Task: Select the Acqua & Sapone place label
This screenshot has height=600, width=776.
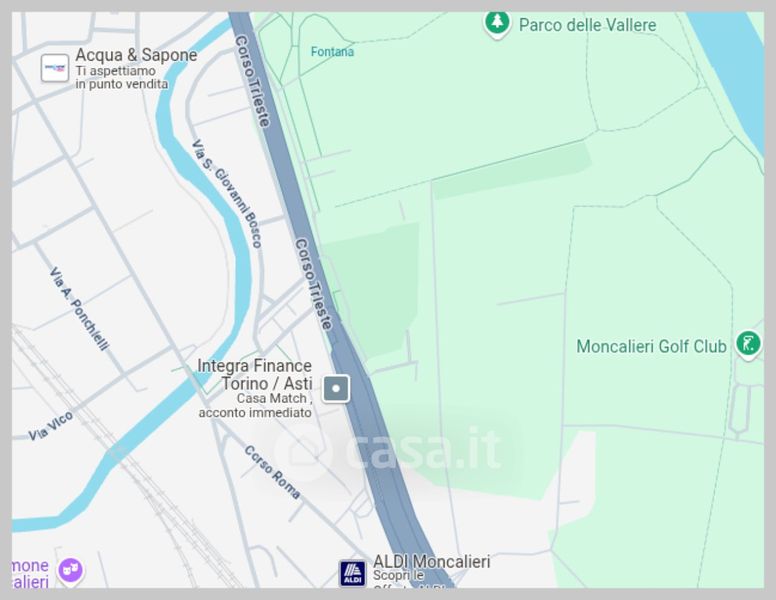Action: 136,55
